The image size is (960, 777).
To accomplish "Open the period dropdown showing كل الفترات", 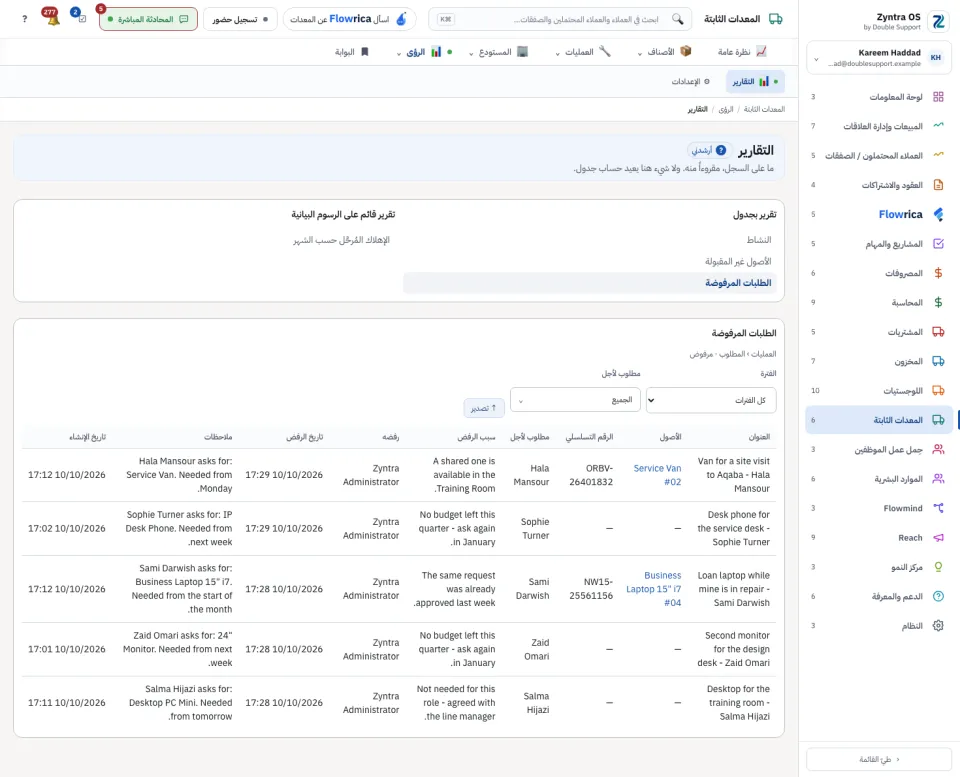I will (x=711, y=400).
